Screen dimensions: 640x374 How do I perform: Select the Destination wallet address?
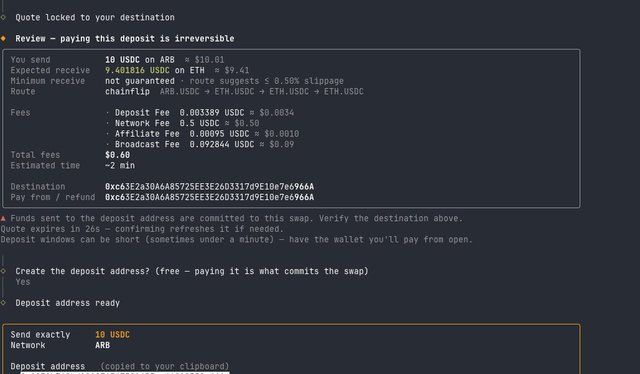coord(209,187)
